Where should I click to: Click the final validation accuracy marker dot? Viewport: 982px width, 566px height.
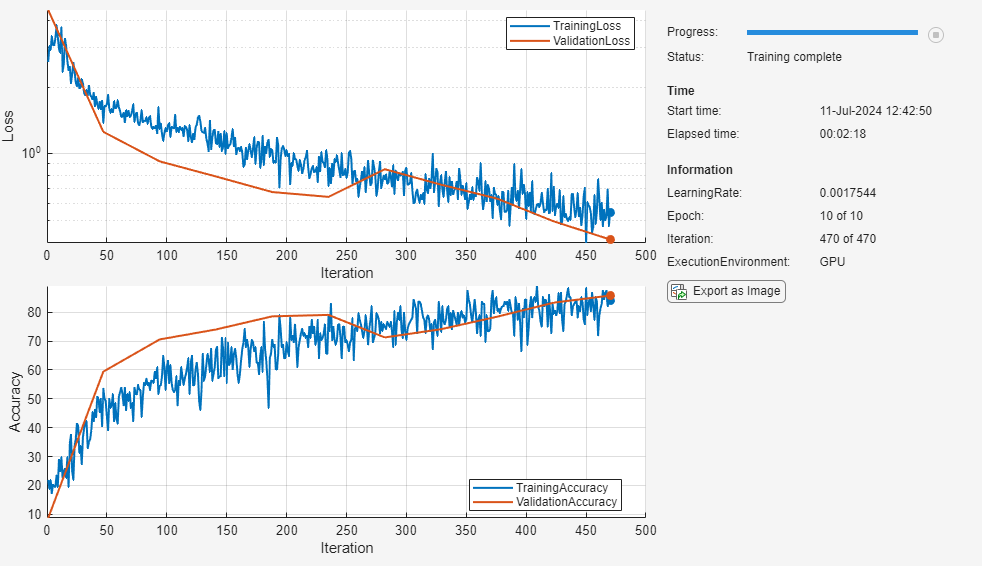610,296
